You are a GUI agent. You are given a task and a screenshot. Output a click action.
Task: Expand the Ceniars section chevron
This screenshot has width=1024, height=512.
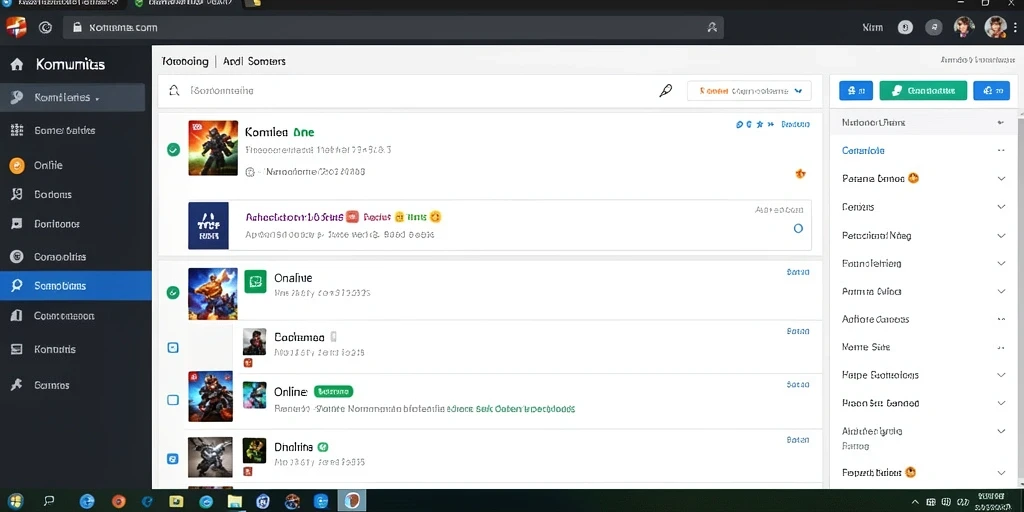coord(1001,207)
